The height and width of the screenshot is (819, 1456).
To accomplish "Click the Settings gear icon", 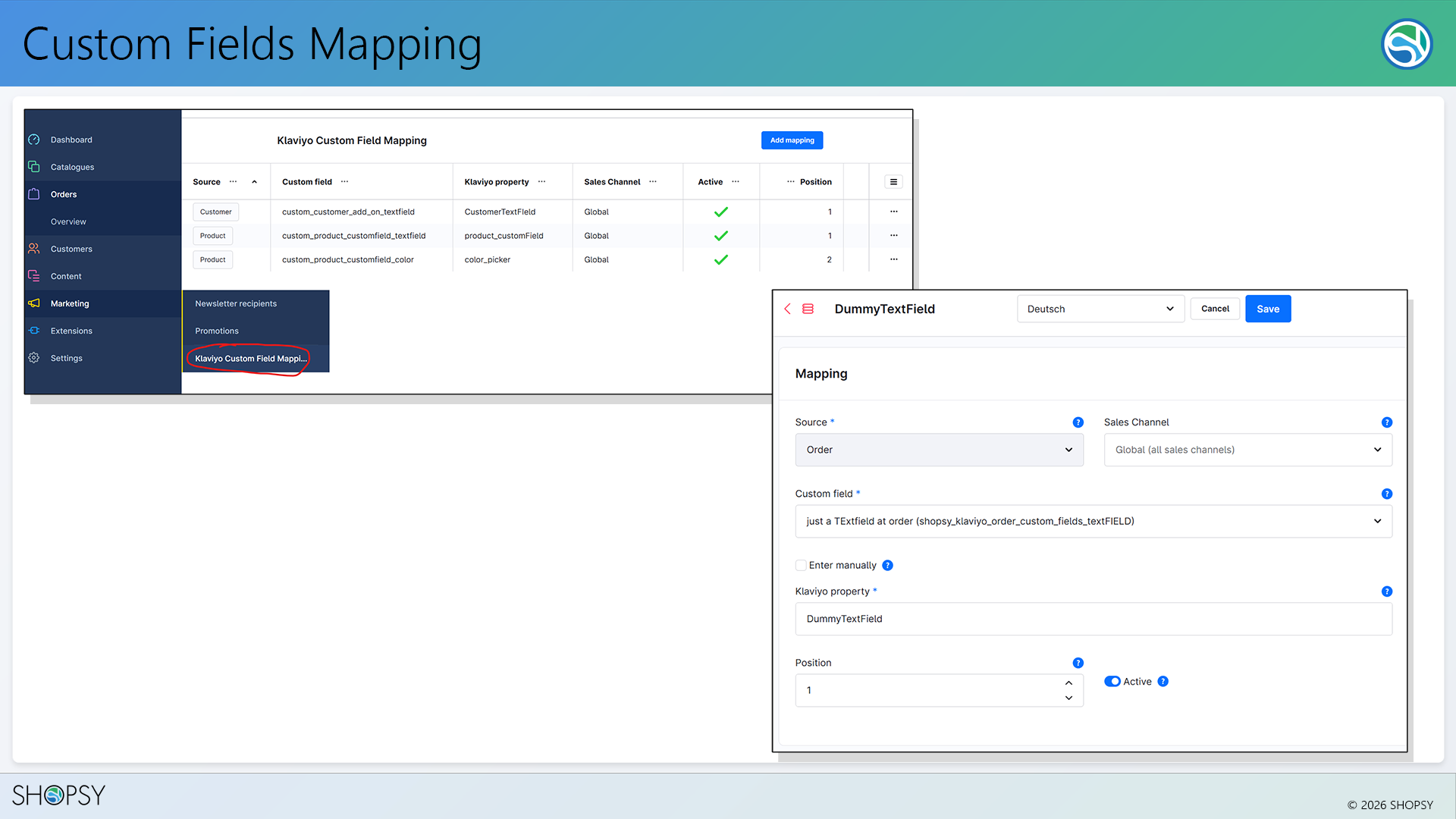I will click(x=34, y=358).
